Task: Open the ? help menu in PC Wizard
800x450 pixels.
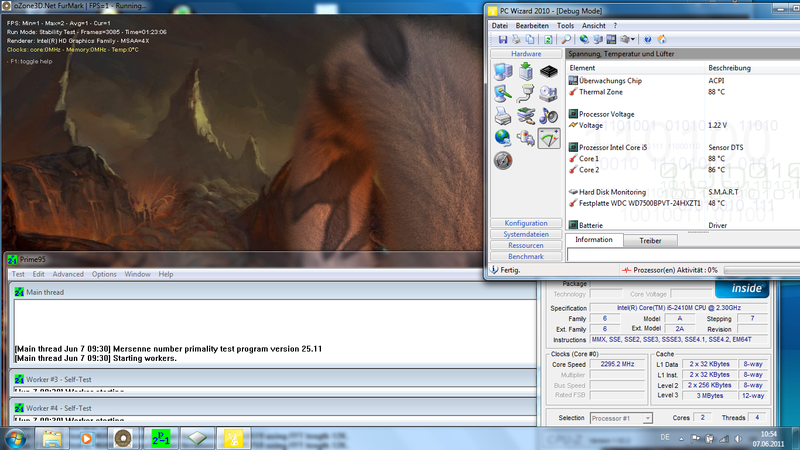Action: click(x=615, y=26)
